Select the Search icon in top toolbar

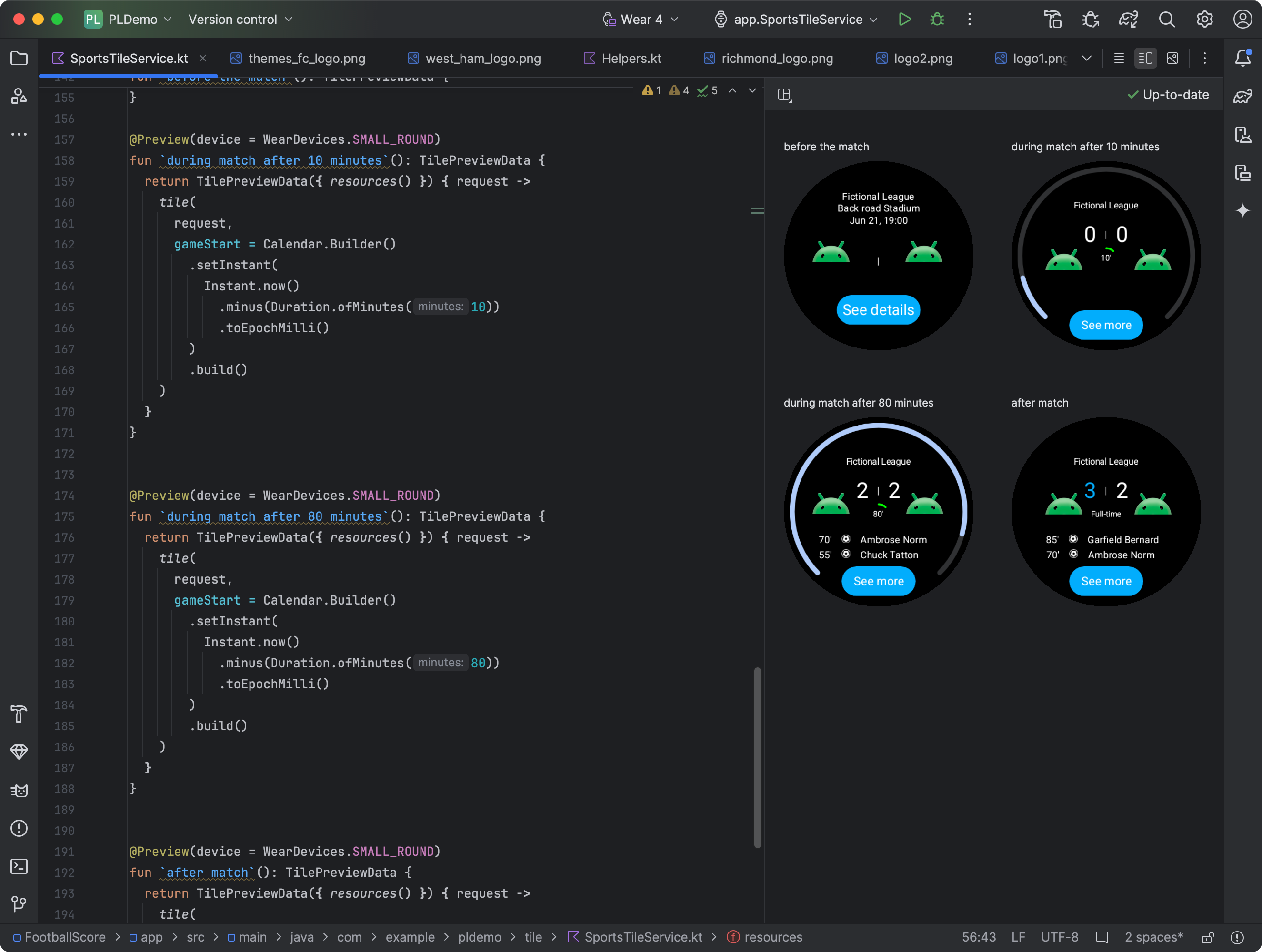(1166, 19)
